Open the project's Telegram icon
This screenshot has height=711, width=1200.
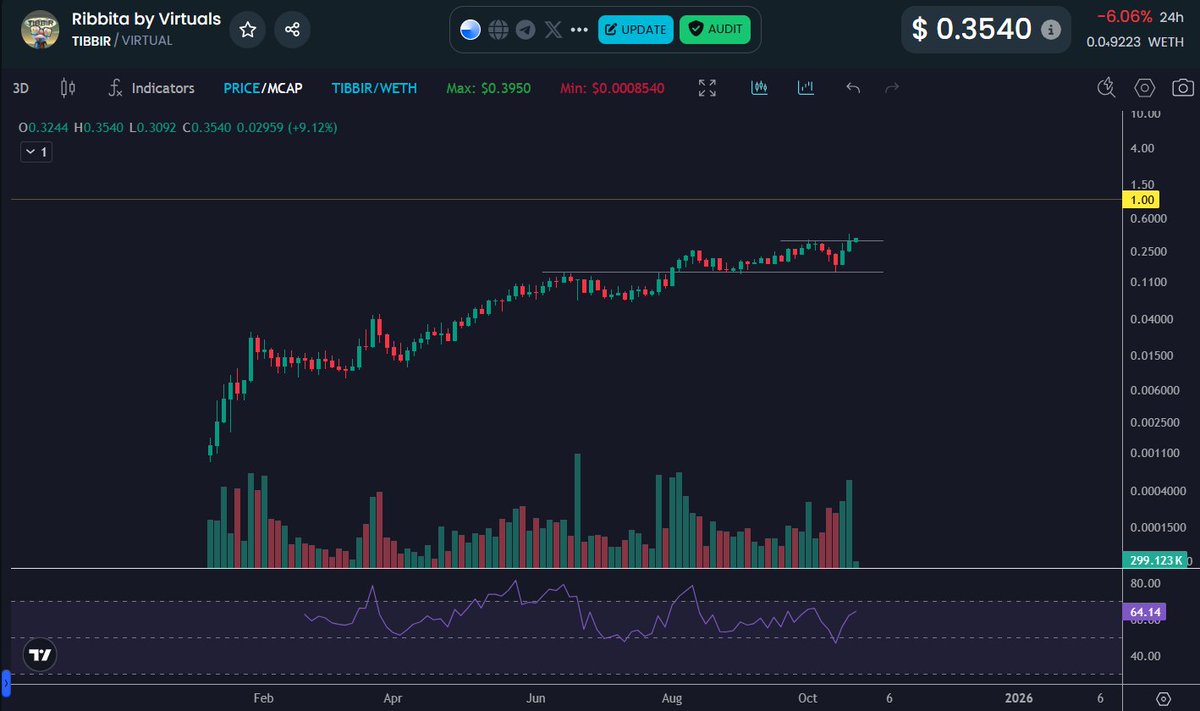pyautogui.click(x=525, y=29)
